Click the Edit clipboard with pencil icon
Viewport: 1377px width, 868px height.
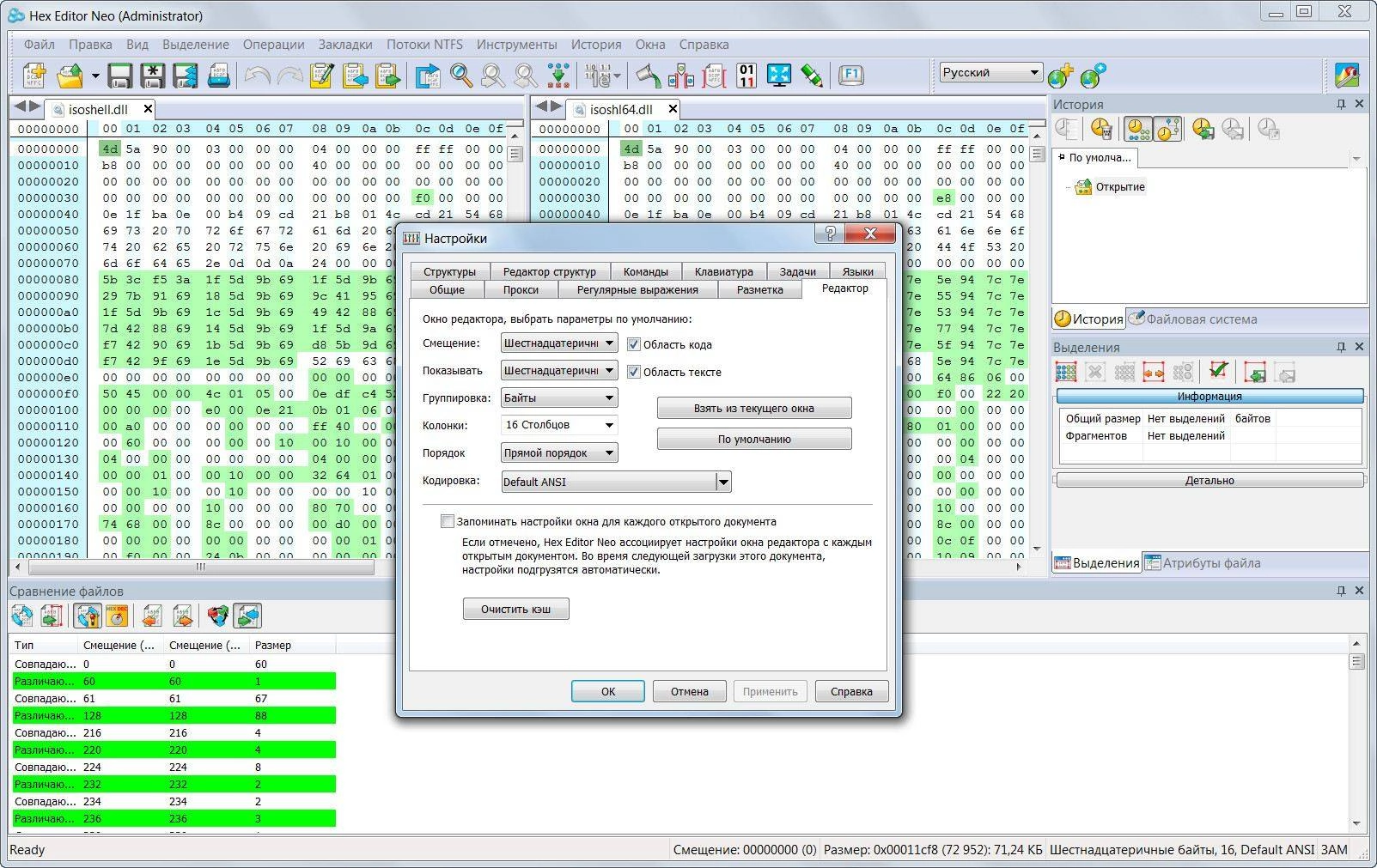pyautogui.click(x=321, y=76)
